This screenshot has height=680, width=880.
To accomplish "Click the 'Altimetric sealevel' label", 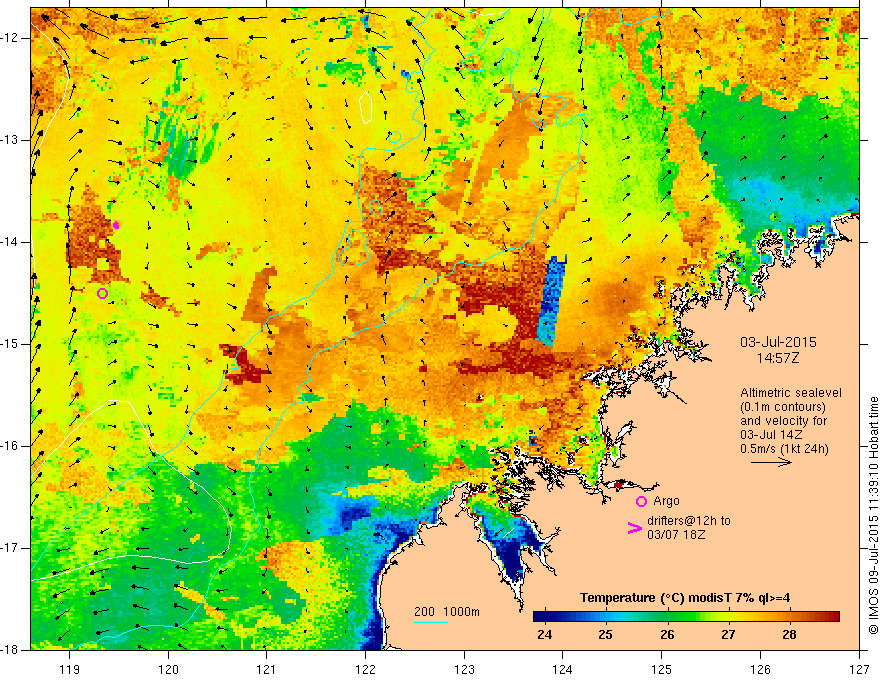I will 790,393.
